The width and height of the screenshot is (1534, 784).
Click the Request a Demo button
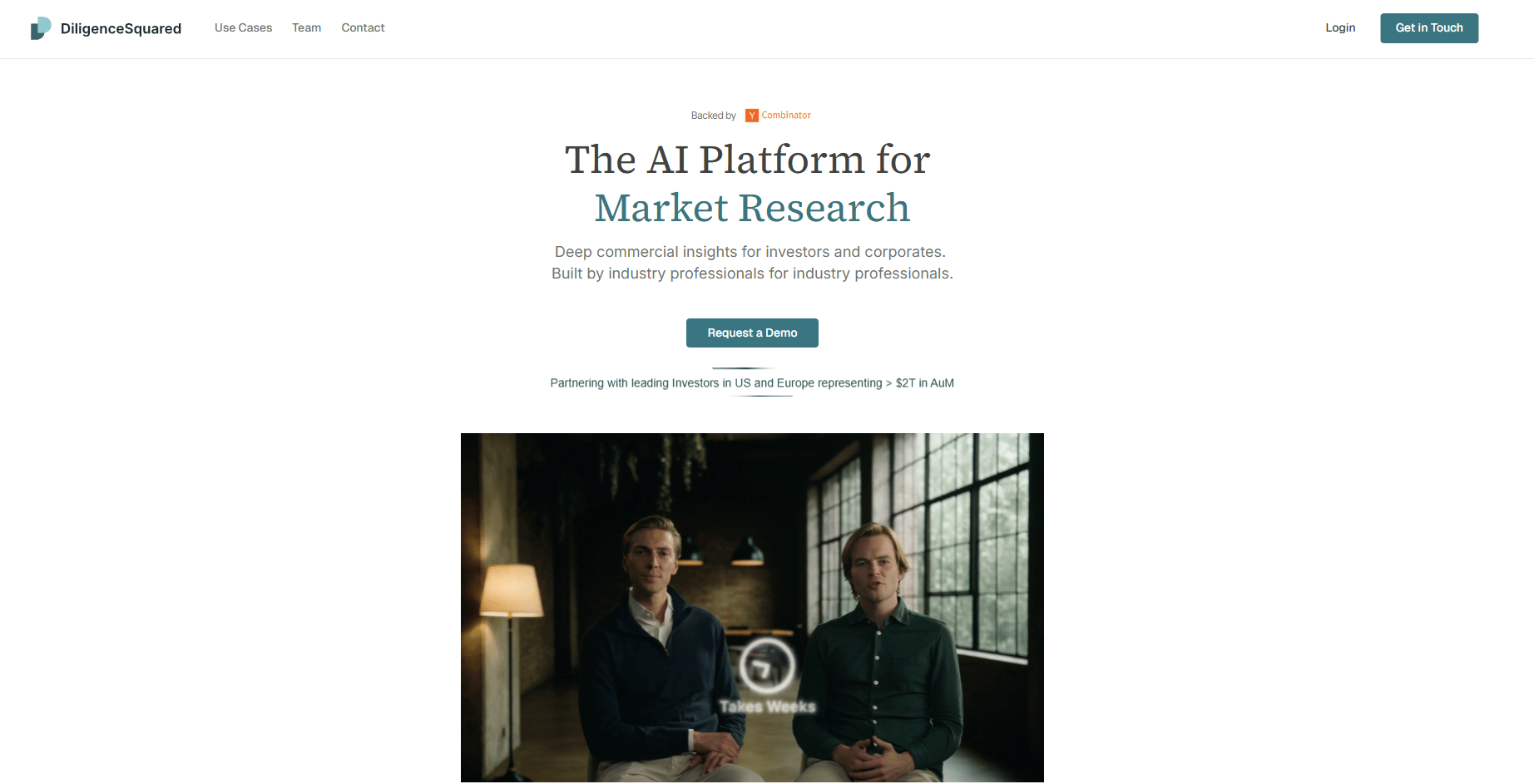(x=752, y=333)
